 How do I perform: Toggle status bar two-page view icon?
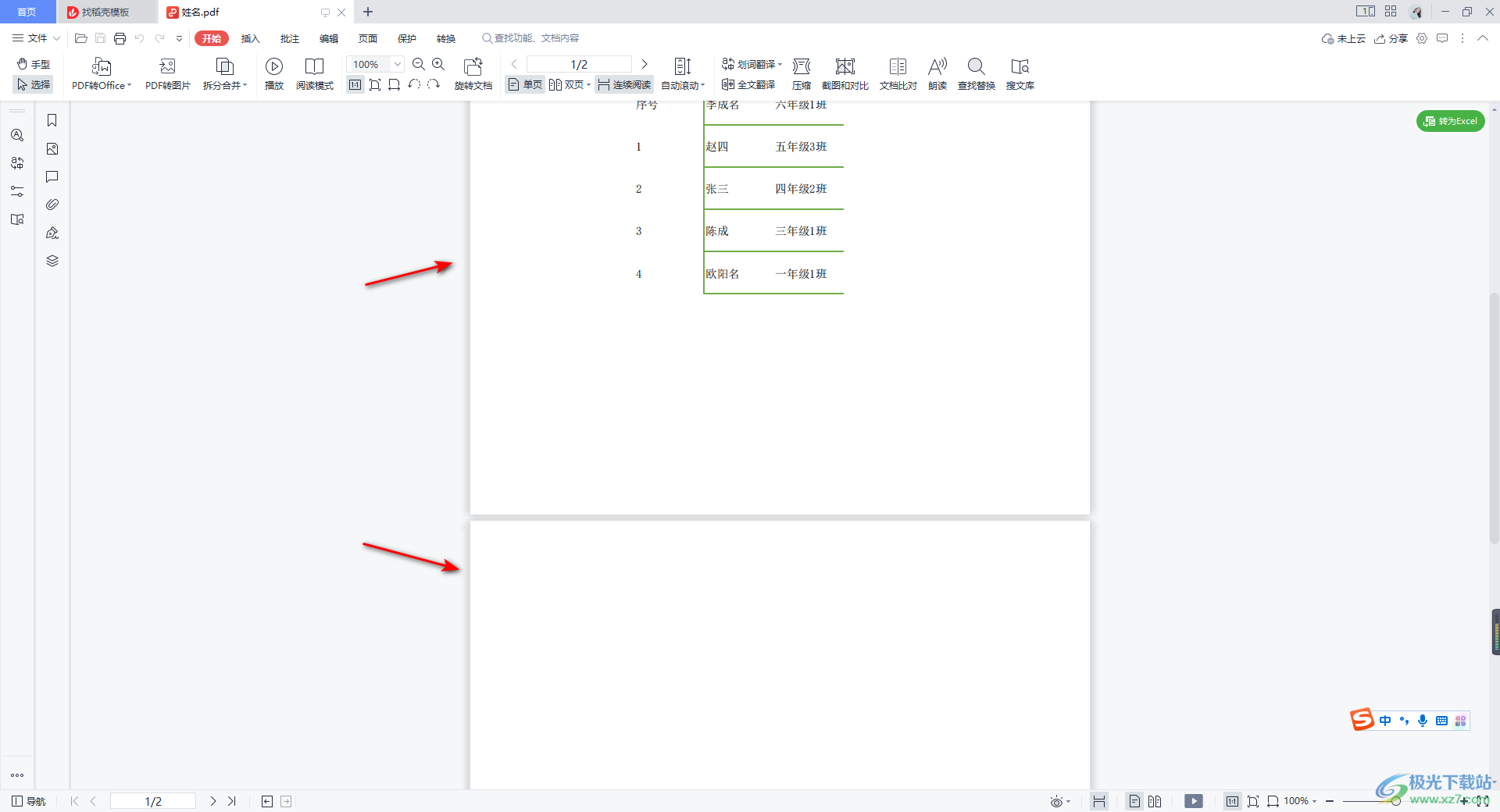pyautogui.click(x=1155, y=801)
